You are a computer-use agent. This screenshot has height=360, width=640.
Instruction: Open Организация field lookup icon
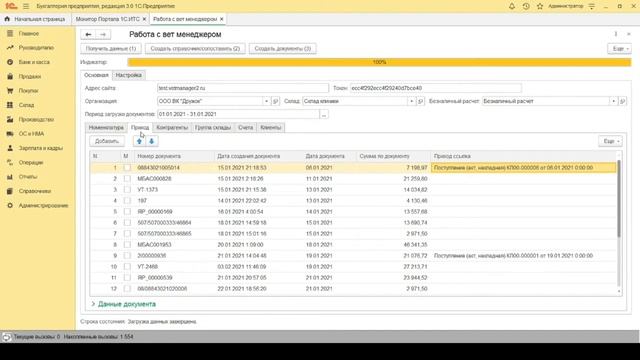point(276,101)
